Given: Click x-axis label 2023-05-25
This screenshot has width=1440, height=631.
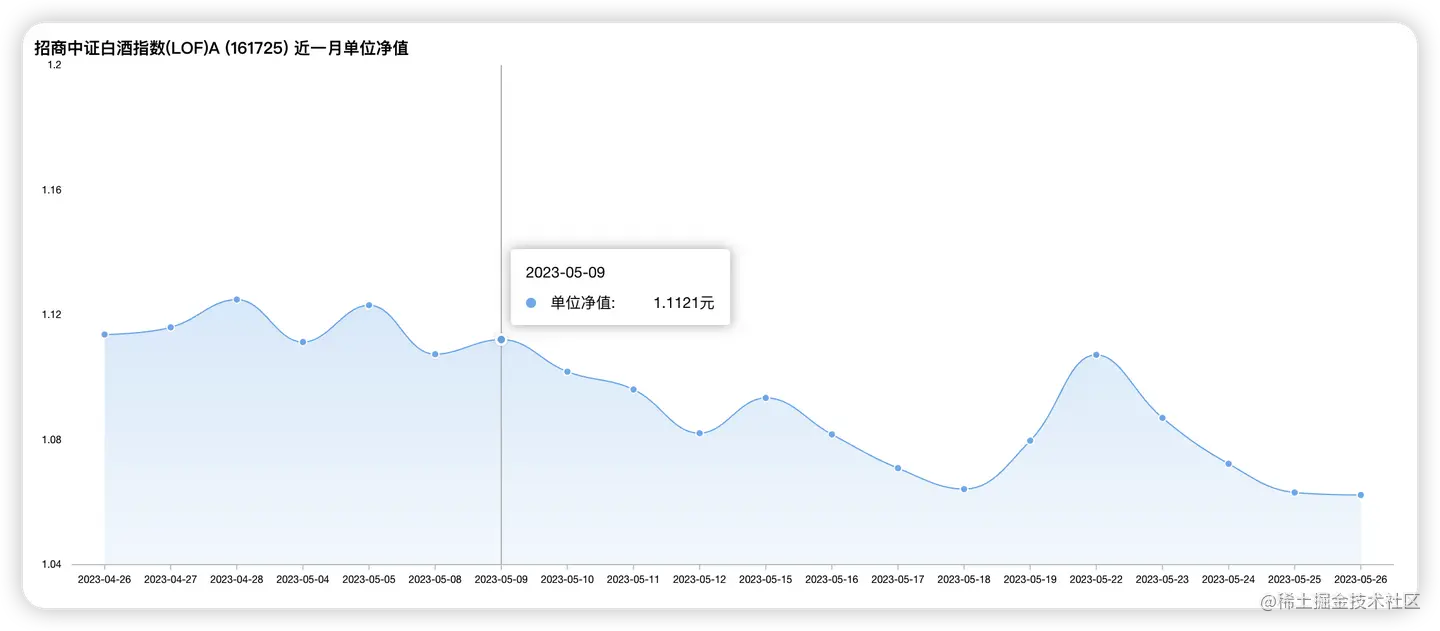Looking at the screenshot, I should tap(1294, 579).
